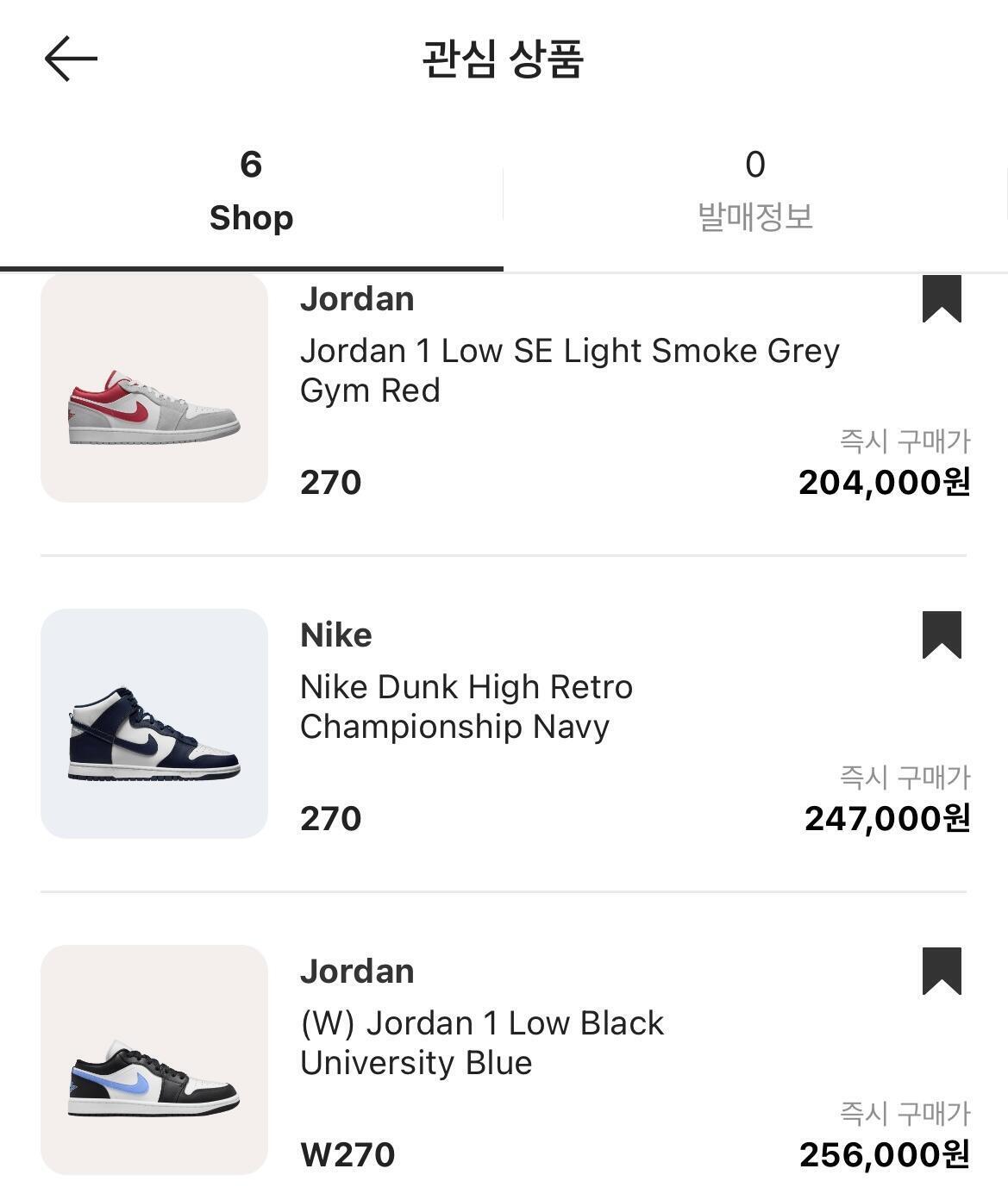This screenshot has height=1200, width=1008.
Task: Tap the navy Dunk High shoe image
Action: tap(154, 723)
